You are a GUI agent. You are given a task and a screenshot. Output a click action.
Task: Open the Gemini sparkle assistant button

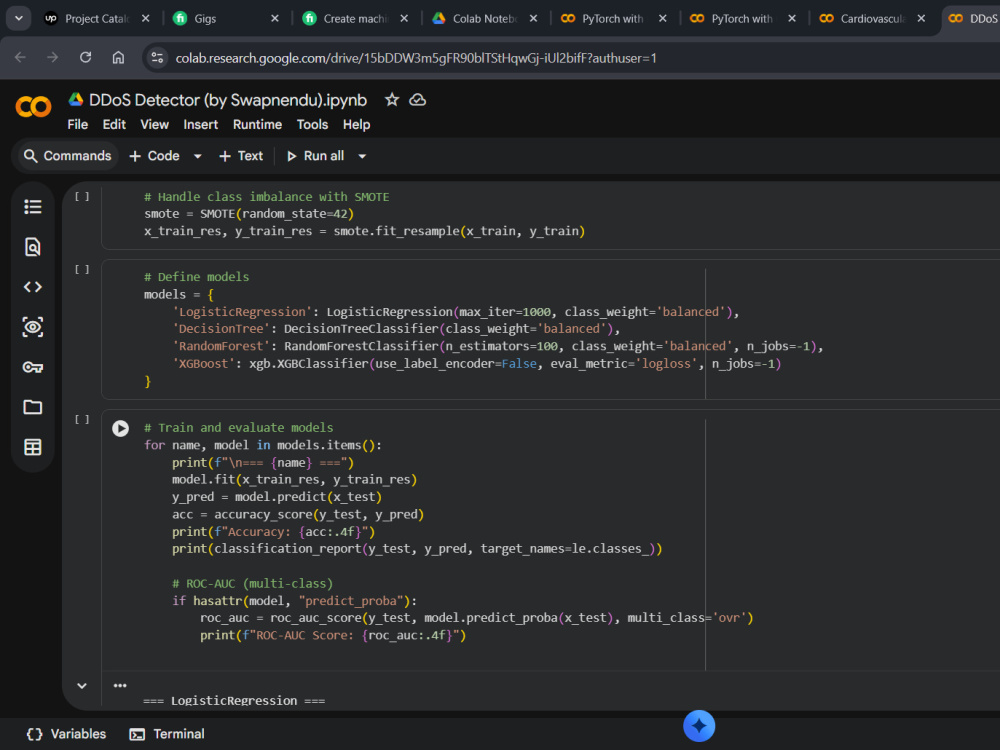pos(699,726)
